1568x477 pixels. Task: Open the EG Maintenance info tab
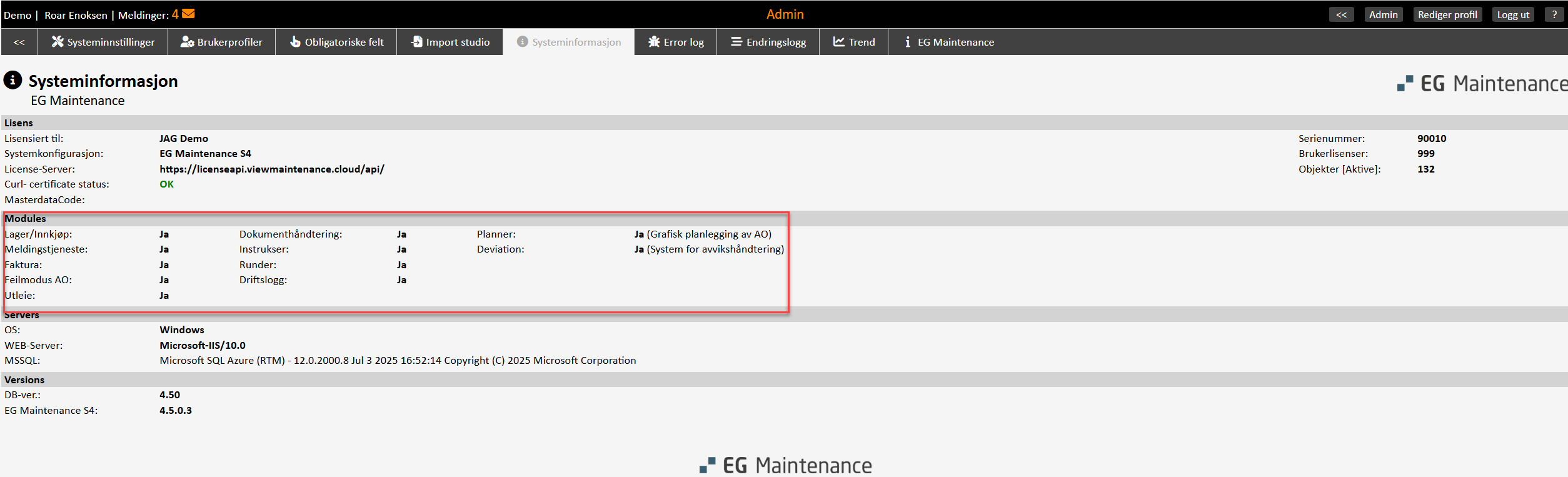(949, 42)
